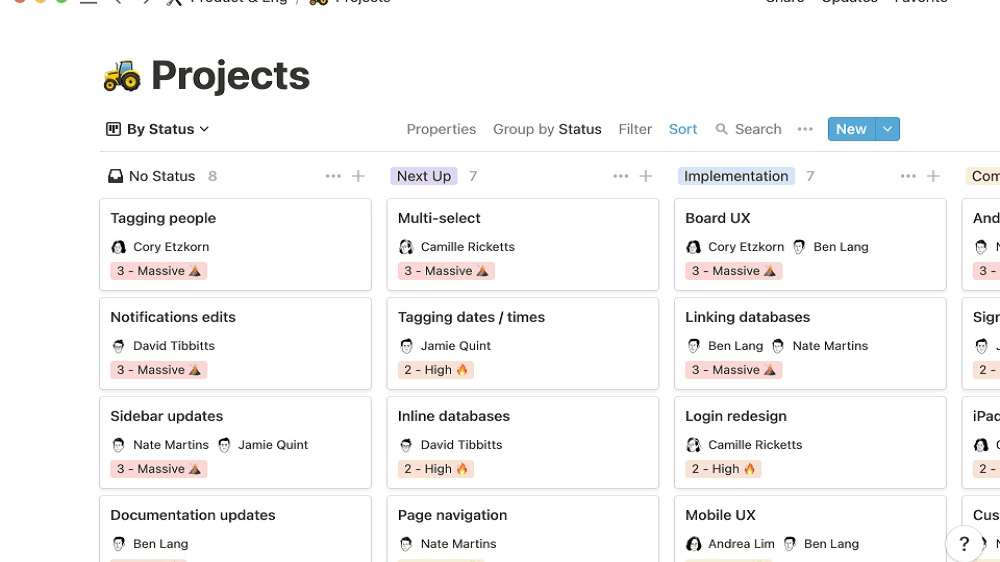Expand the By Status view switcher
1000x562 pixels.
[x=158, y=129]
